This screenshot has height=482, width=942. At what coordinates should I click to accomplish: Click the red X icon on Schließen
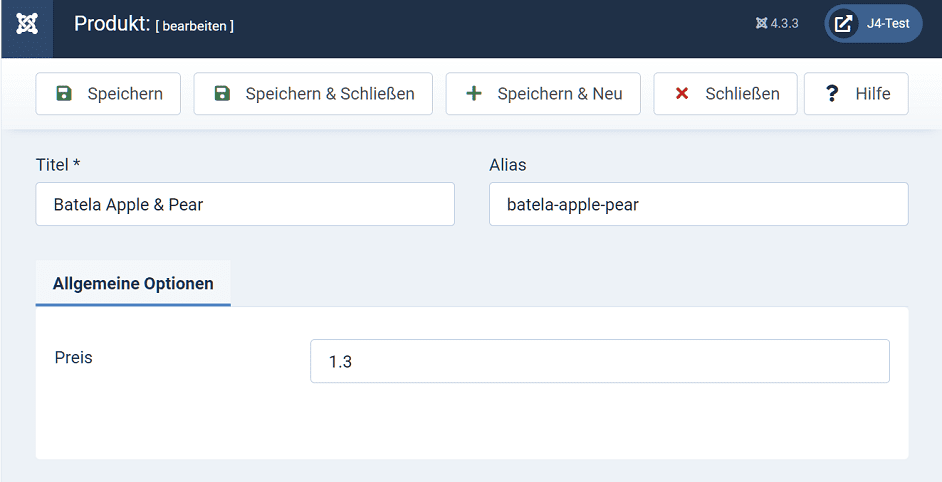[x=682, y=94]
